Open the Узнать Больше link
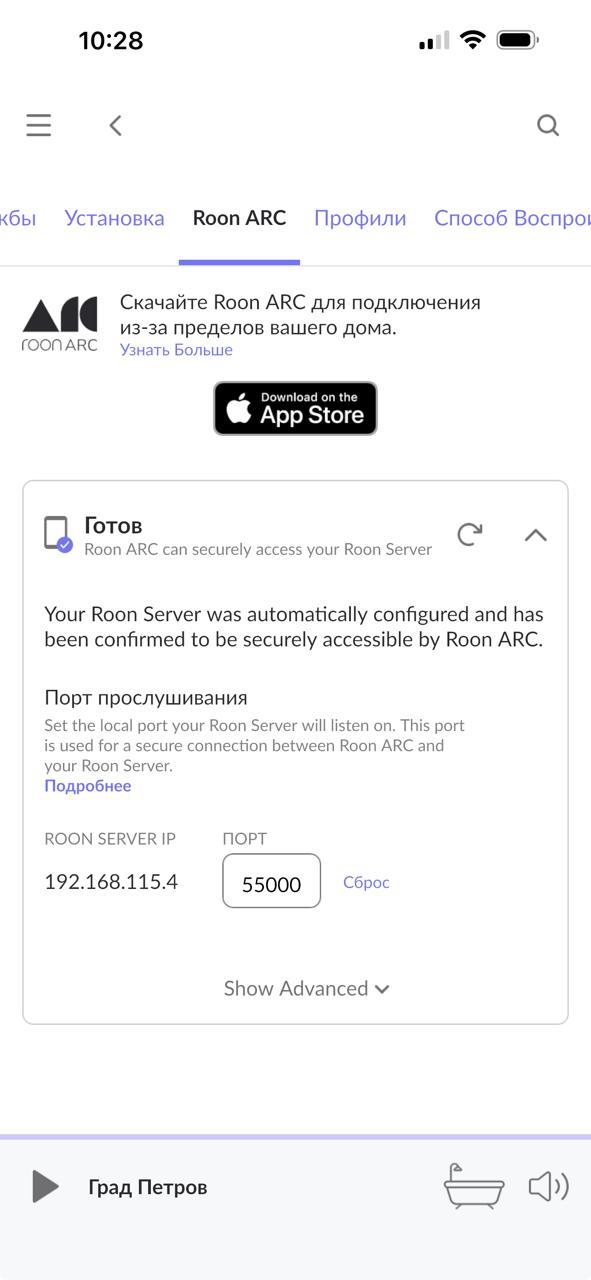591x1280 pixels. [176, 350]
